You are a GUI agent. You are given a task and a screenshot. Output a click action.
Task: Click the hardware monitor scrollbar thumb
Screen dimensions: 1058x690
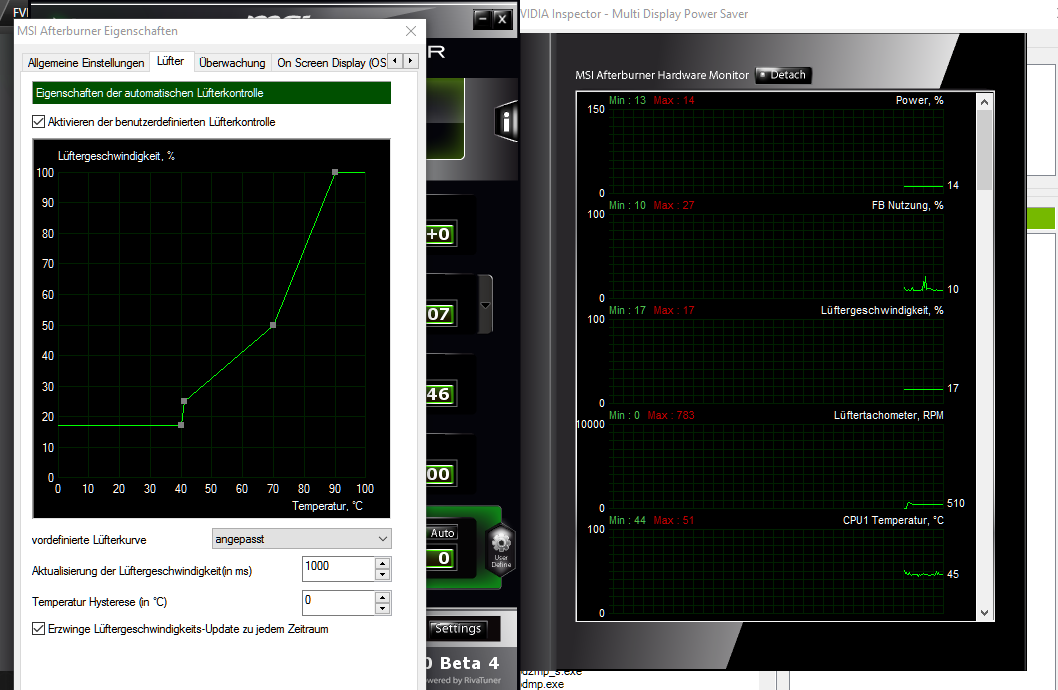(x=984, y=150)
